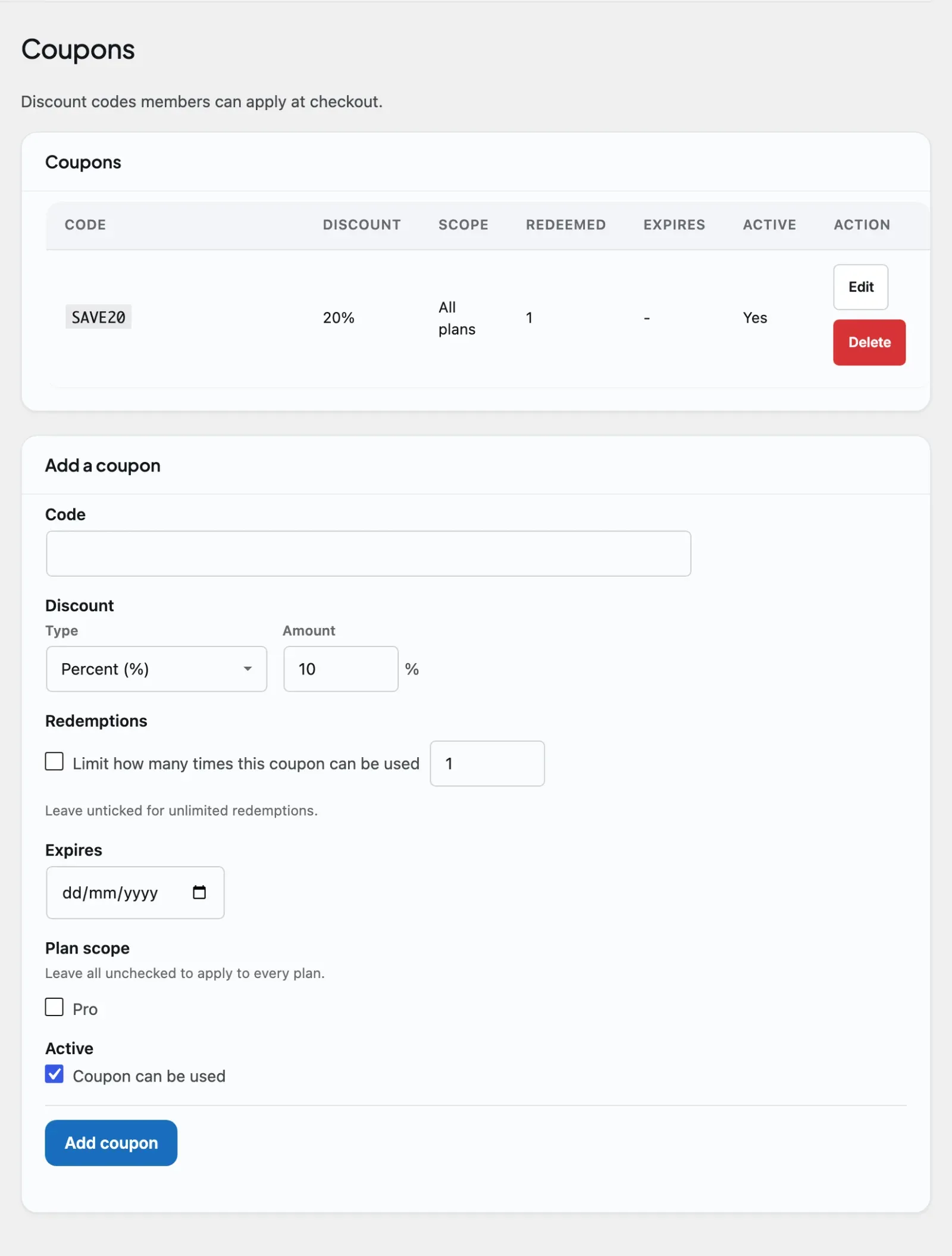Click the 20% discount value
The width and height of the screenshot is (952, 1256).
coord(339,318)
